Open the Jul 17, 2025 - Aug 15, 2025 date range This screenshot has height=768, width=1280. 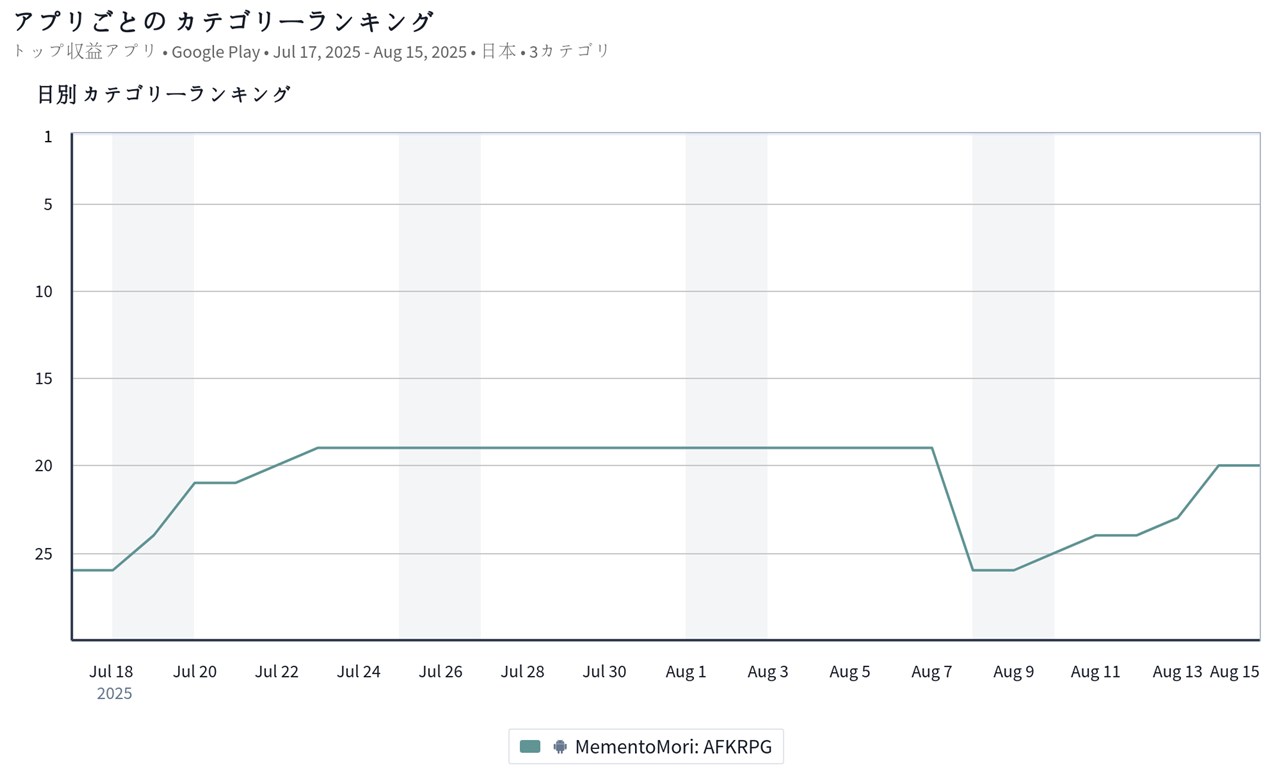(x=369, y=52)
